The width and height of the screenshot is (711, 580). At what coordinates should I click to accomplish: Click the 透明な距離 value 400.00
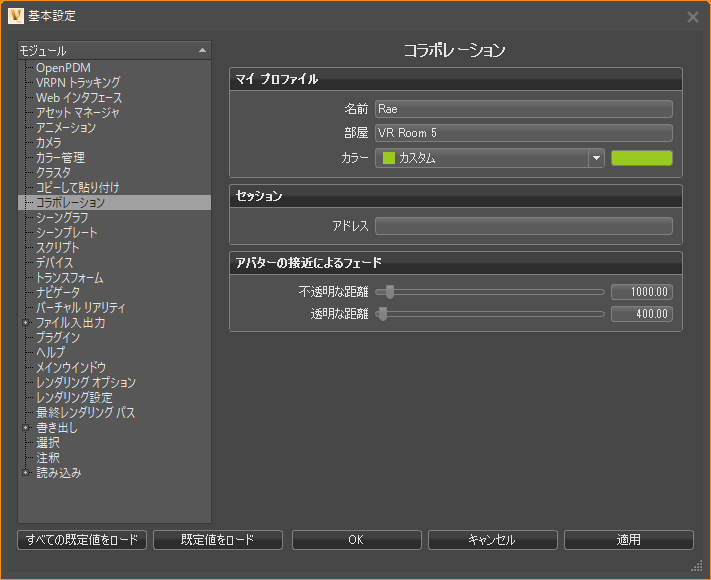click(x=642, y=313)
